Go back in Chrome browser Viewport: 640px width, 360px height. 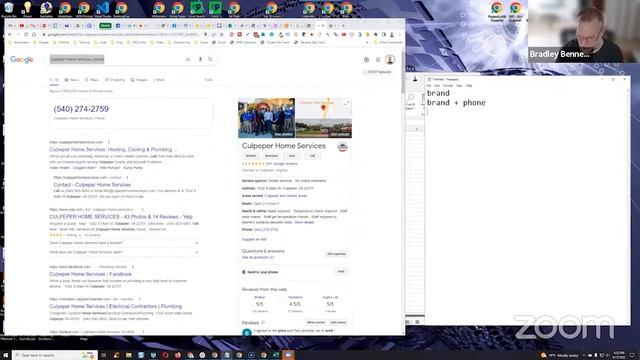[x=10, y=35]
